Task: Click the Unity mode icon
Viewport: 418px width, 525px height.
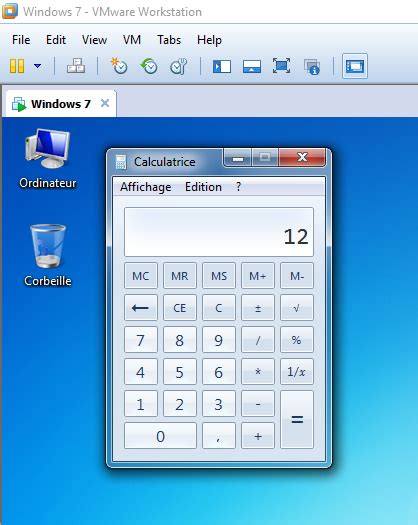Action: click(312, 67)
